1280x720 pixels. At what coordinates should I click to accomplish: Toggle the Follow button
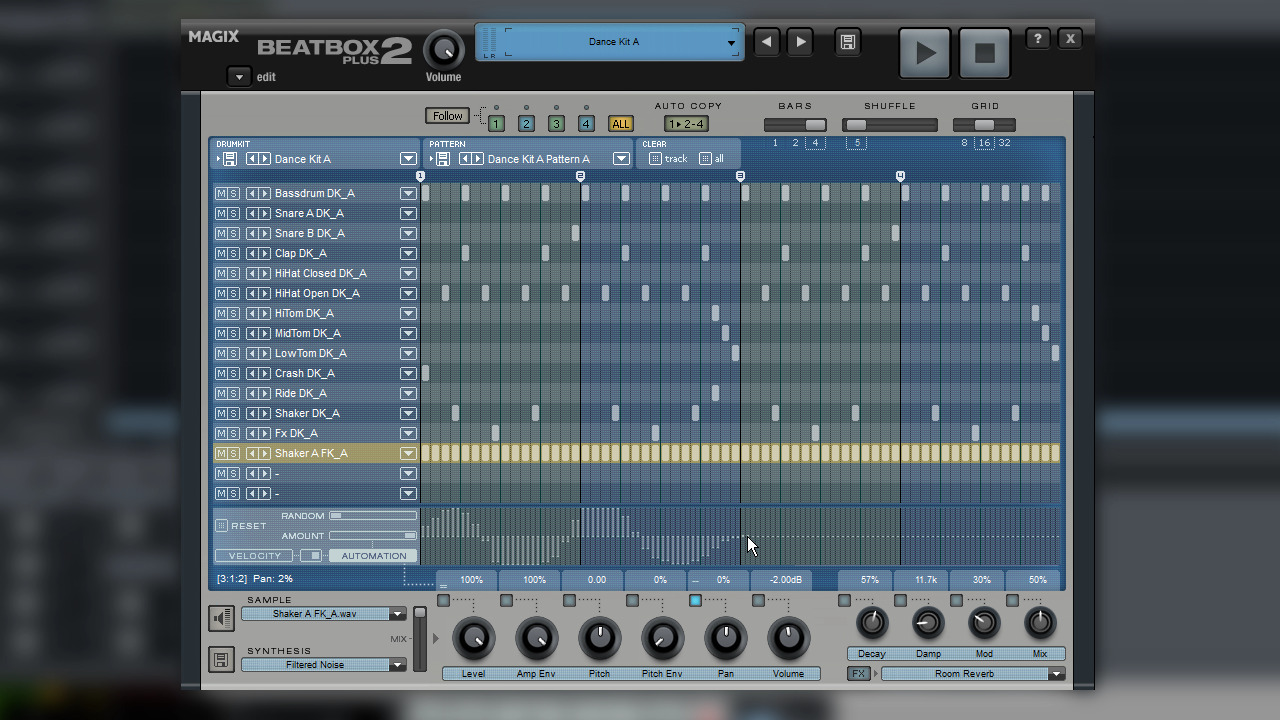coord(447,116)
